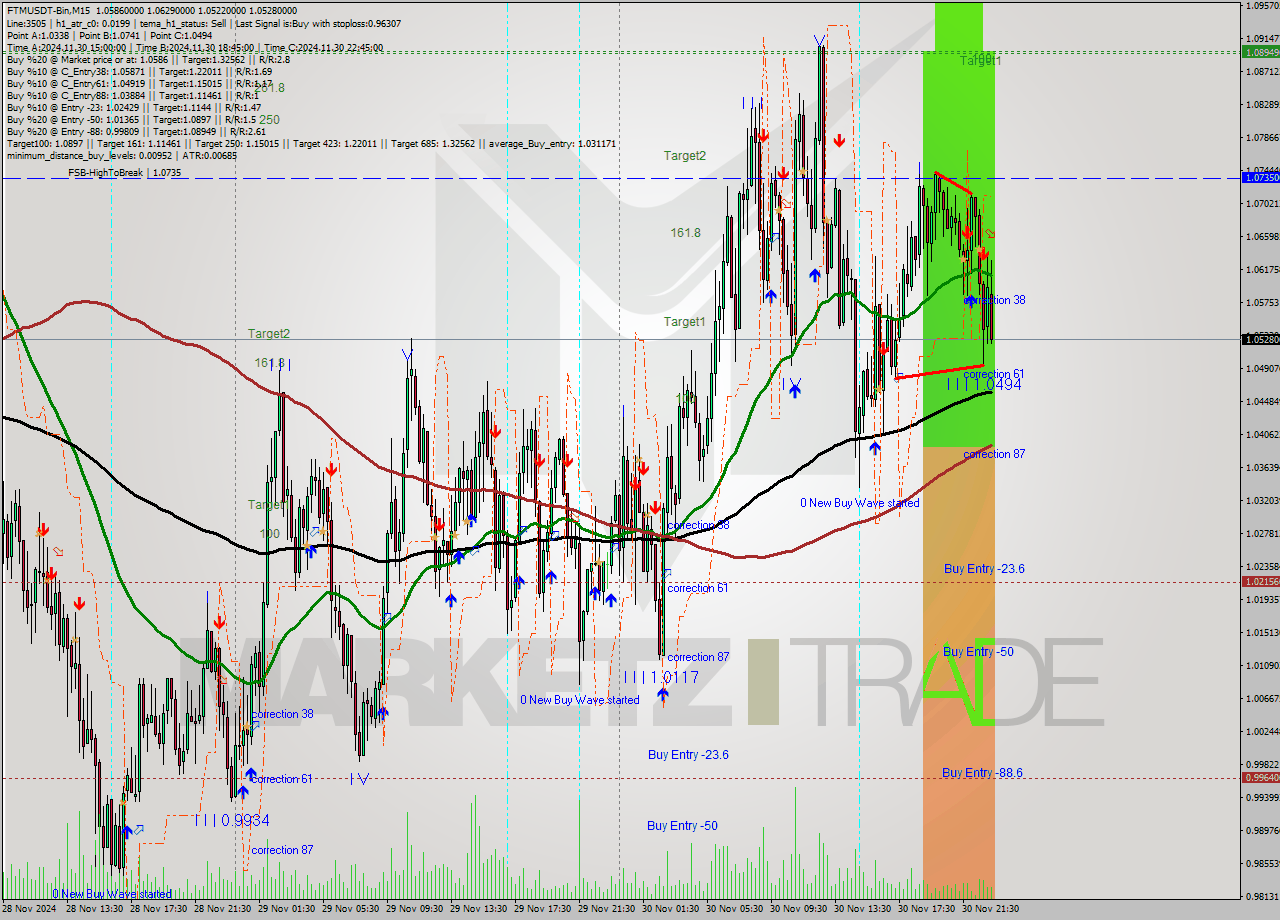Click the 1.0828 price axis tick
This screenshot has height=920, width=1280.
tap(1263, 104)
